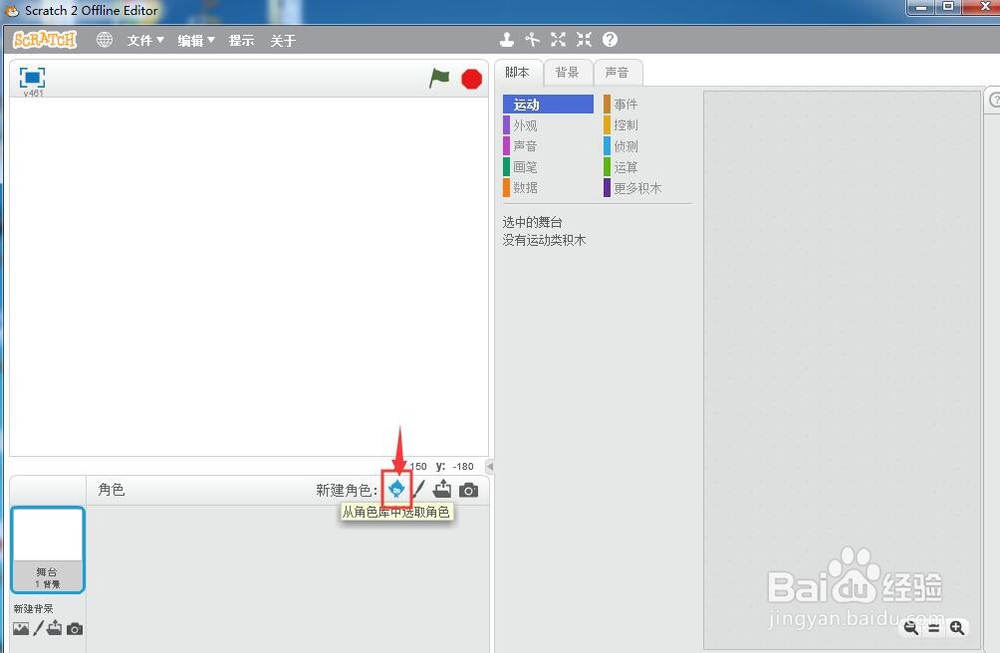Click the block help question icon
The image size is (1000, 653).
[610, 40]
